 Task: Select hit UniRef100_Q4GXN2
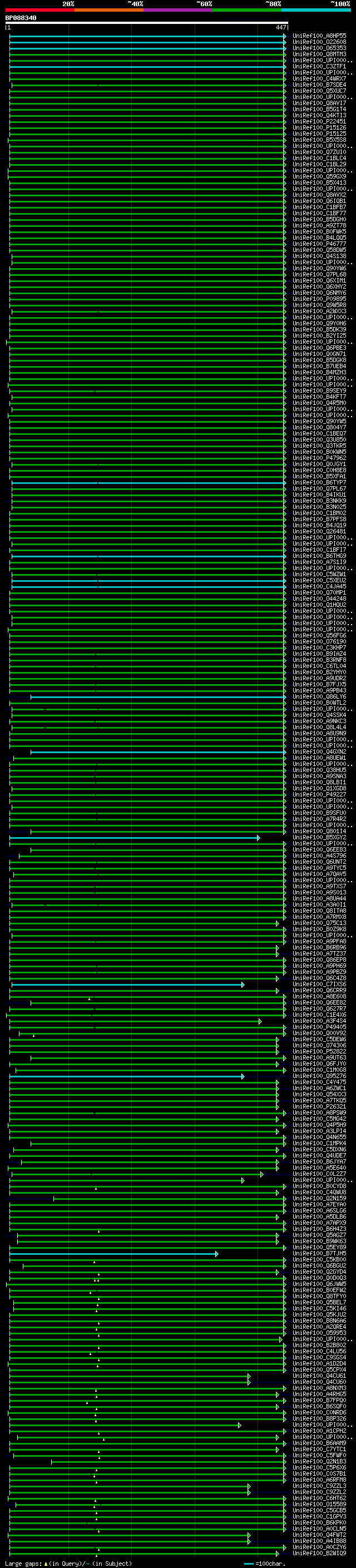pyautogui.click(x=319, y=752)
